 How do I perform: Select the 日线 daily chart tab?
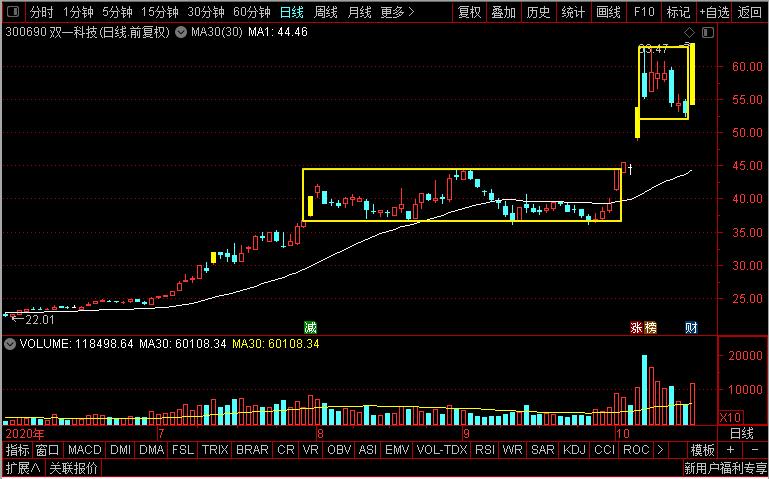click(x=292, y=12)
